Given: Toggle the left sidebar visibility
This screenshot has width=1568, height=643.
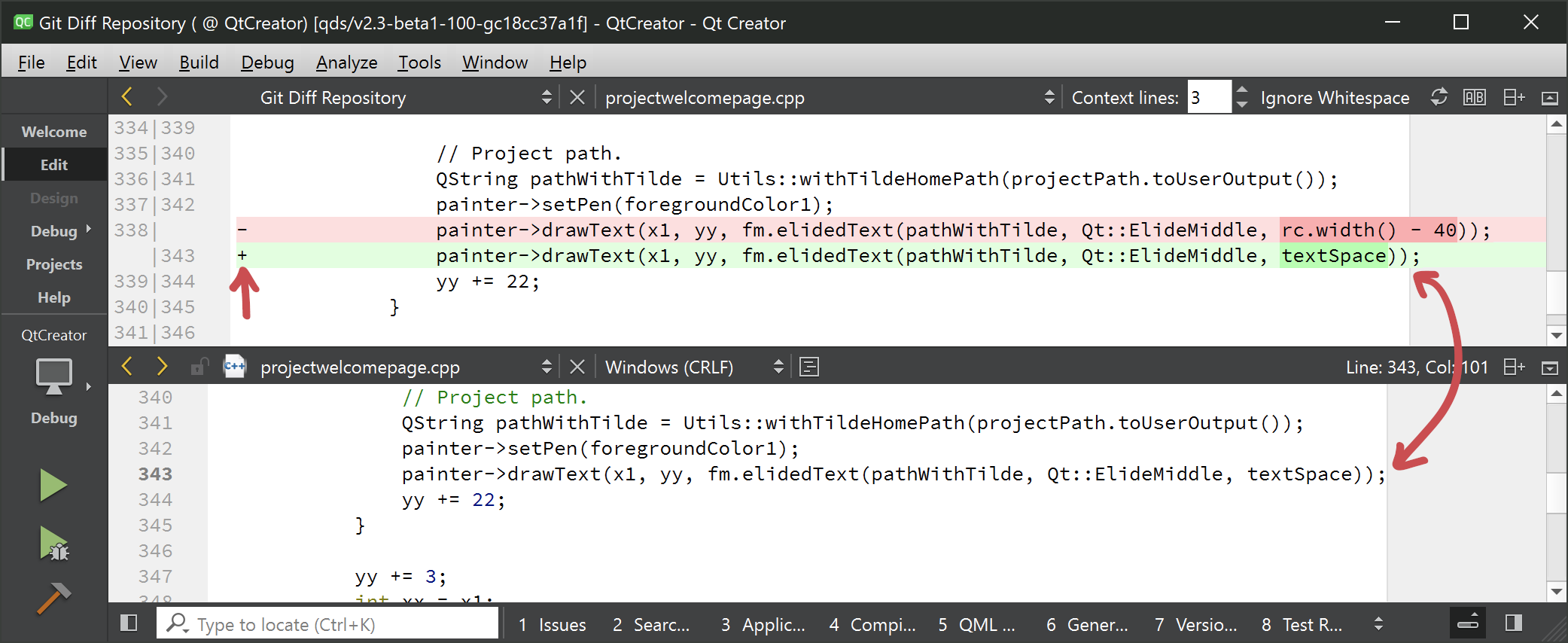Looking at the screenshot, I should [129, 623].
